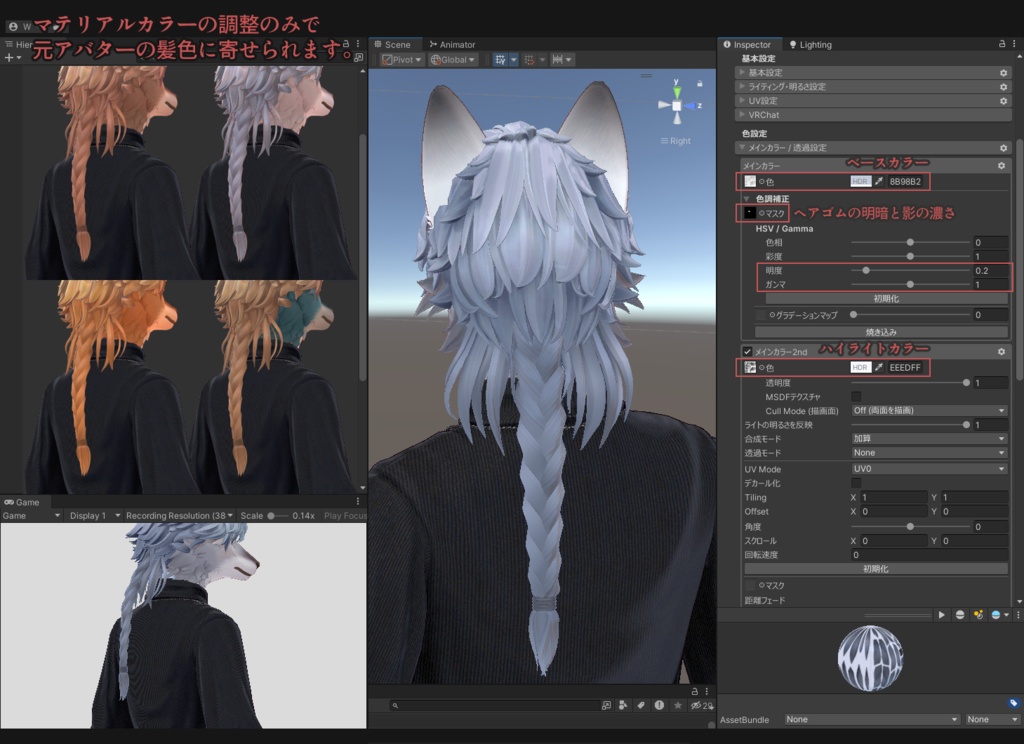Open the UV Mode dropdown set to UV0
Image resolution: width=1024 pixels, height=744 pixels.
[928, 468]
